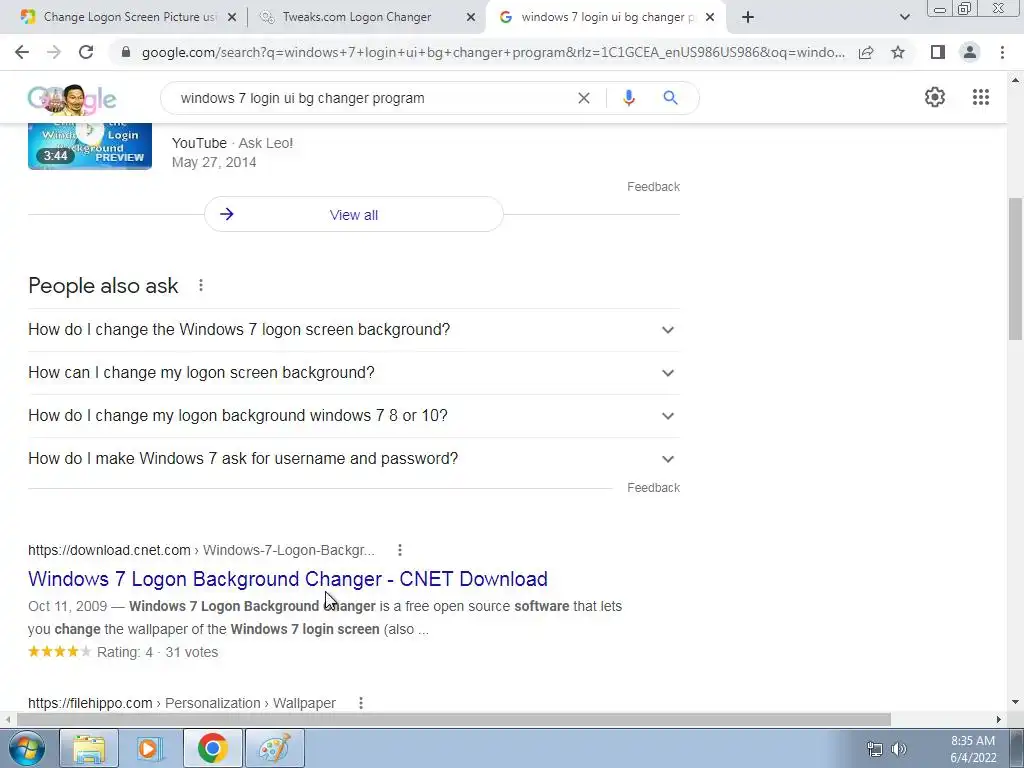Viewport: 1024px width, 768px height.
Task: Submit search with the magnifying glass icon
Action: coord(670,98)
